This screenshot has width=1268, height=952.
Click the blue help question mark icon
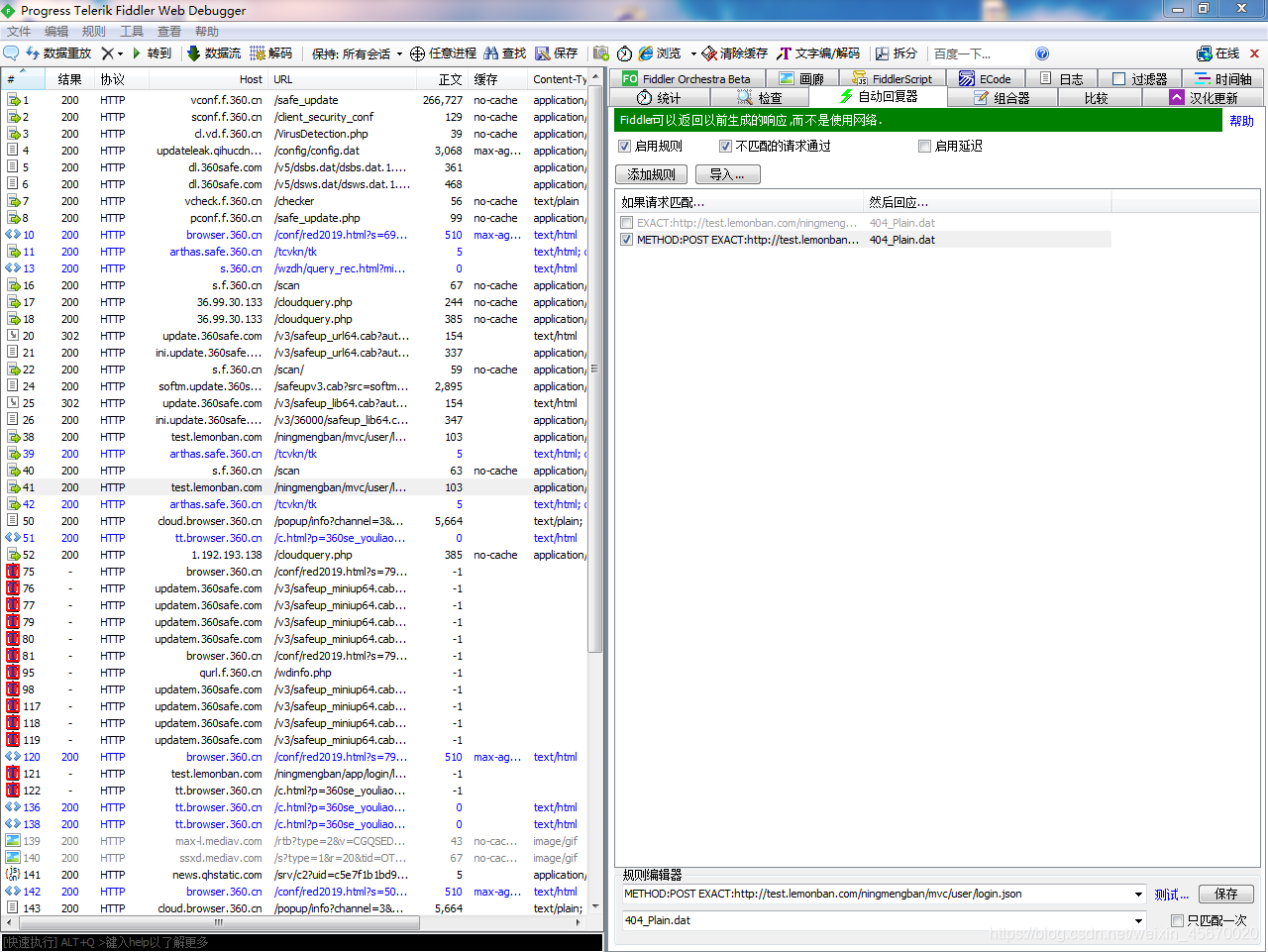point(1042,53)
